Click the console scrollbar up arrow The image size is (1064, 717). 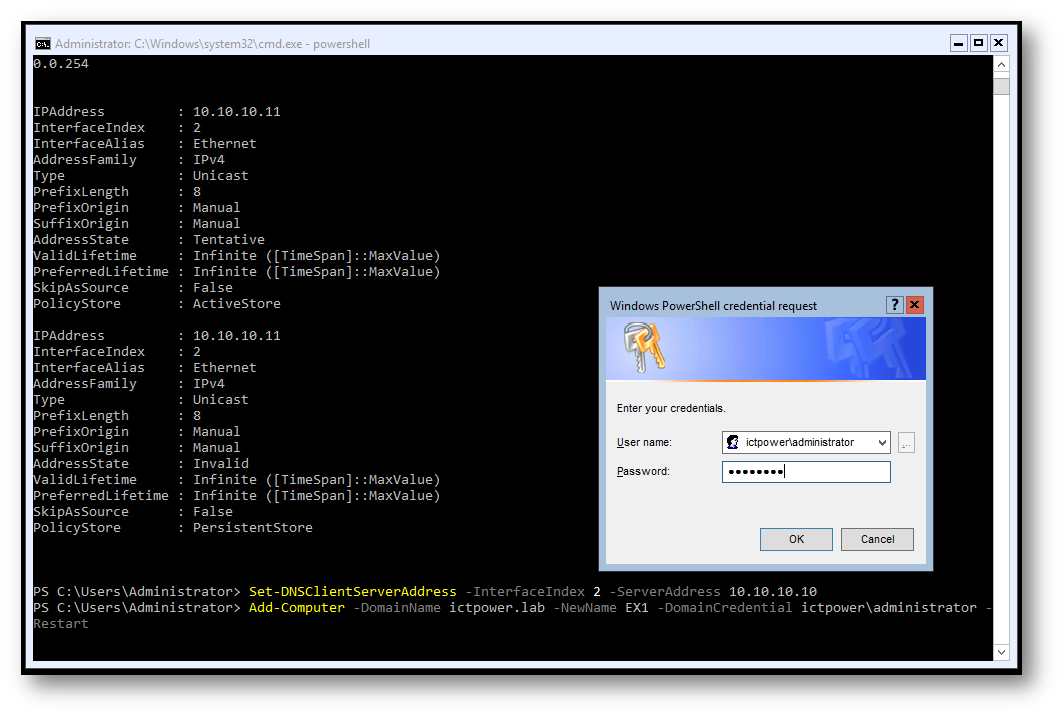(x=1001, y=65)
